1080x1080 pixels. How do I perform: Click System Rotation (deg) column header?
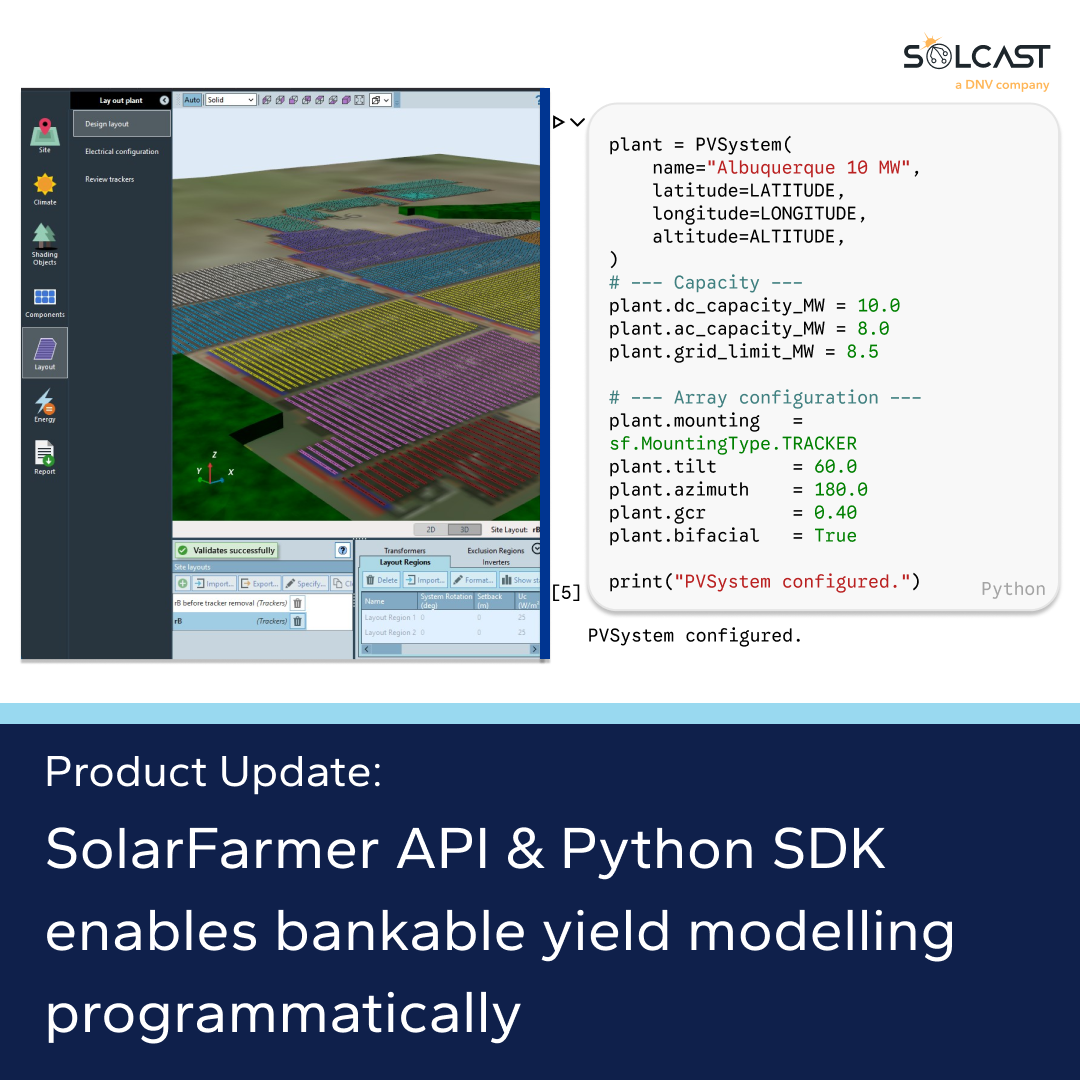[446, 601]
